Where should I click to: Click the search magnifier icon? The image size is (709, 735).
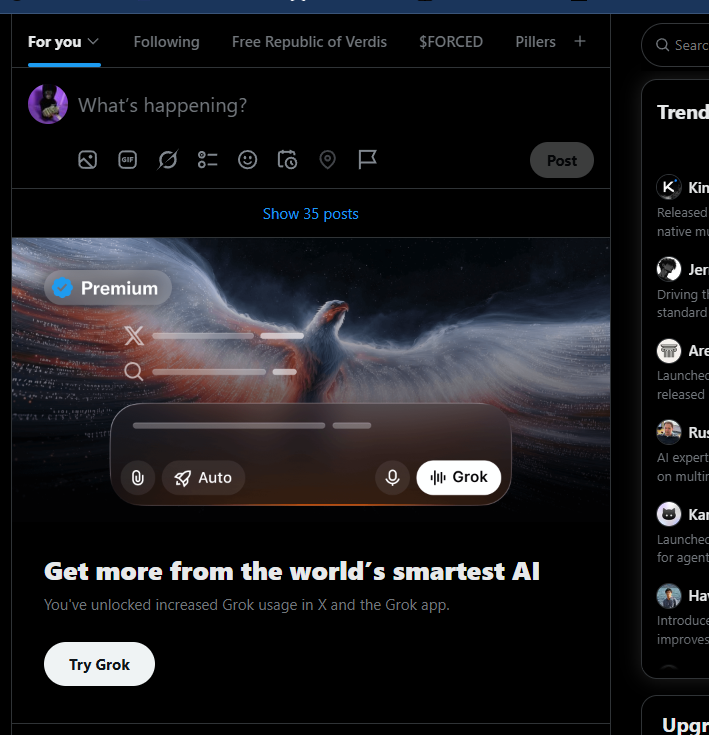(x=662, y=45)
